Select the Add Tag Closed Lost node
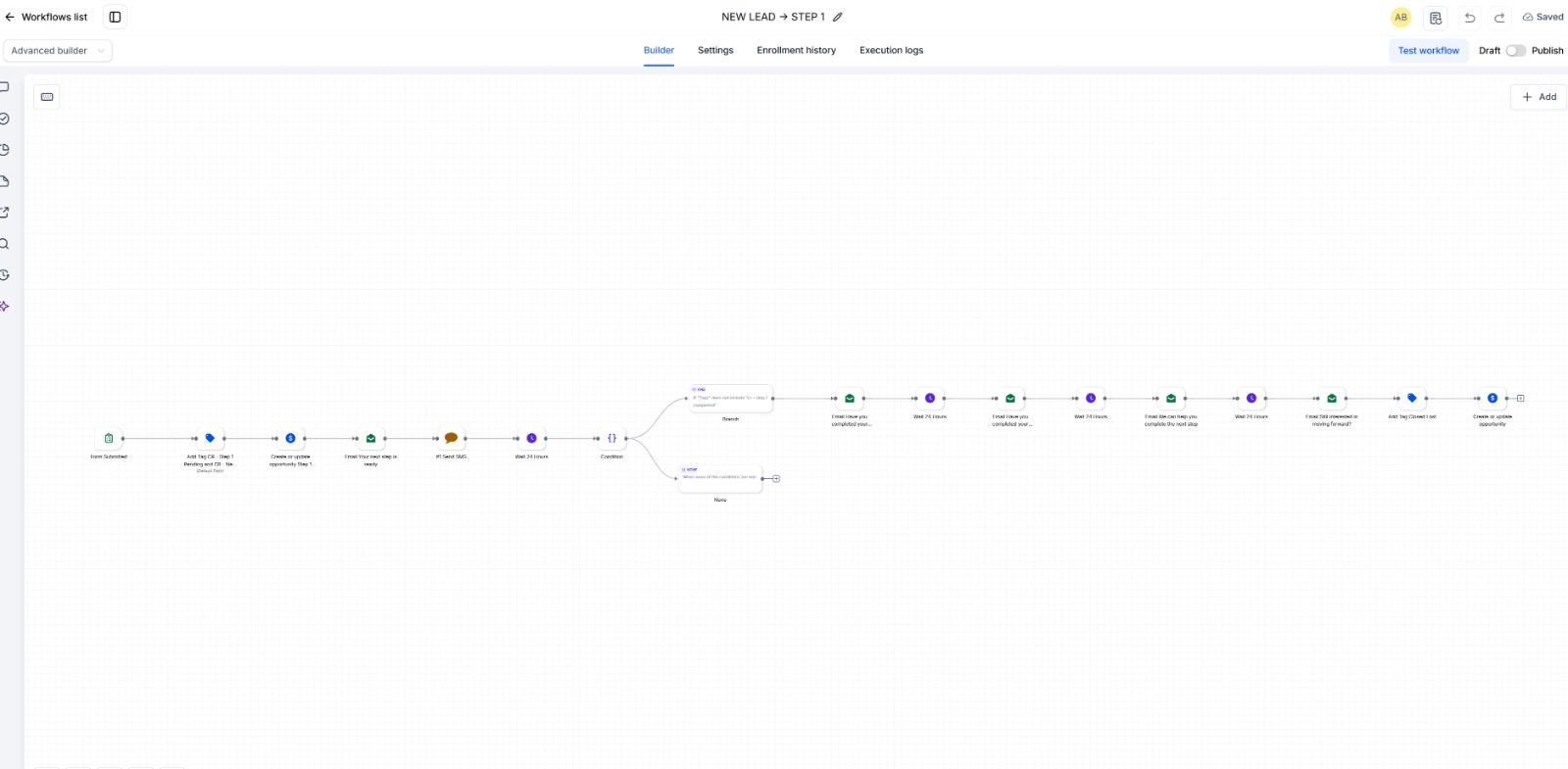 coord(1412,398)
